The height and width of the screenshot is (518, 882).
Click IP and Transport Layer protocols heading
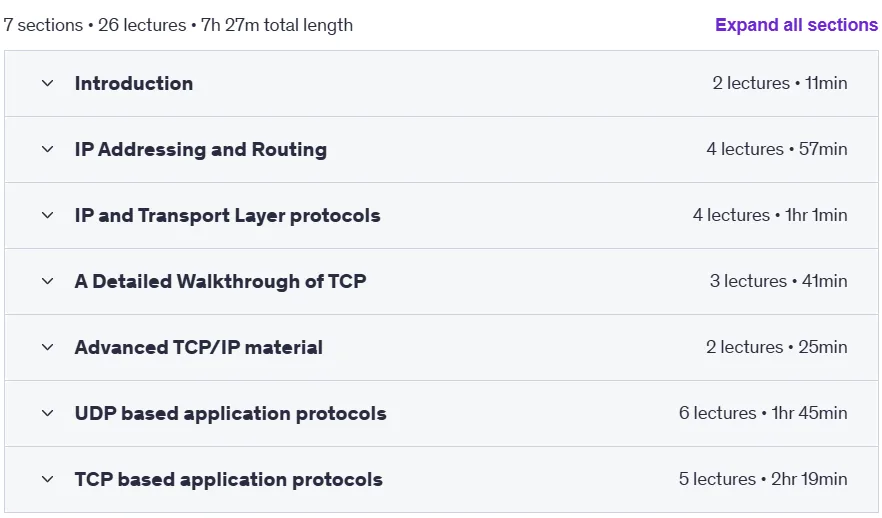tap(228, 215)
